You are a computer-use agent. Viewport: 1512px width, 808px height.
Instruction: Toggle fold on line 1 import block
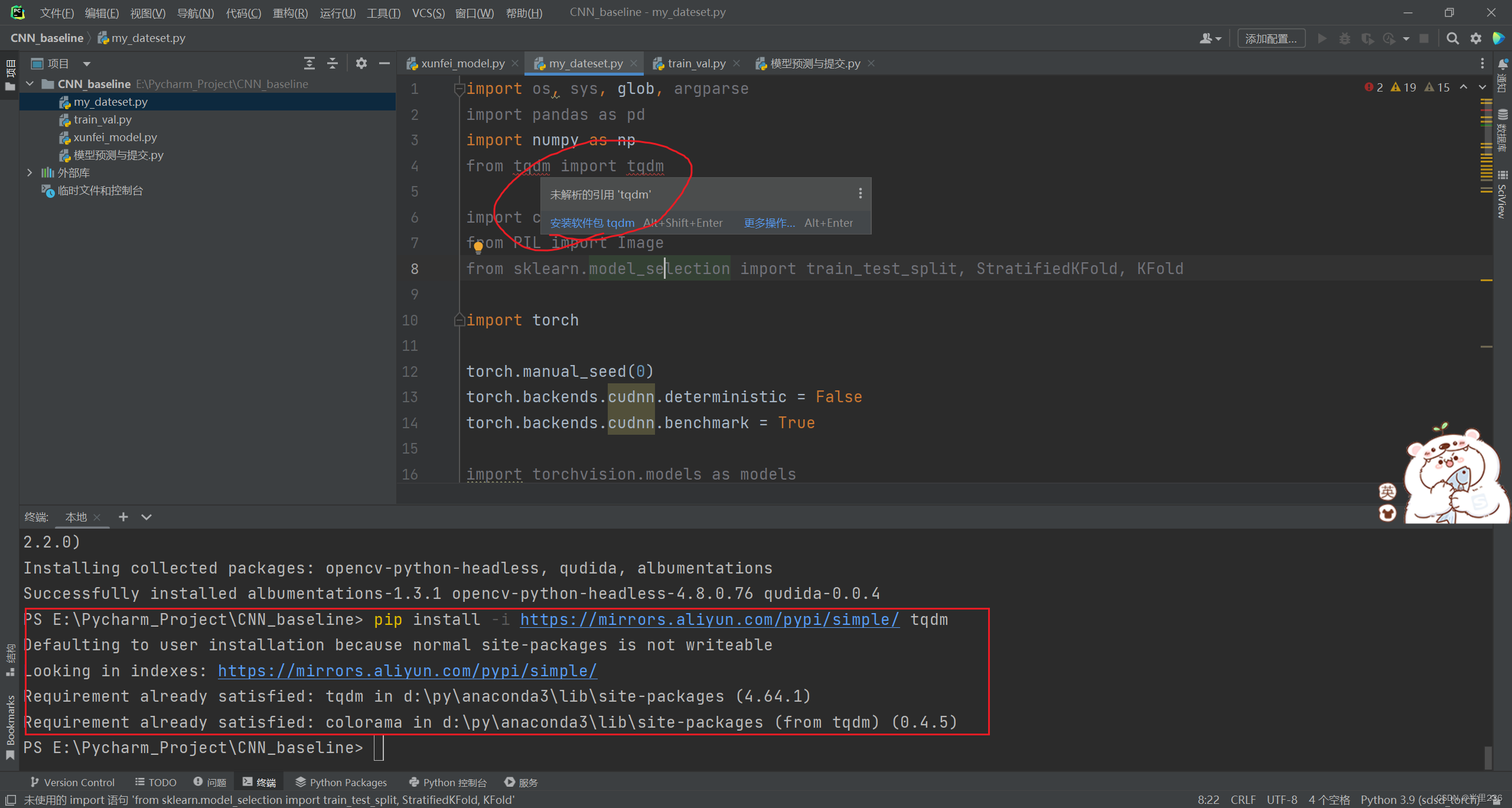[x=459, y=89]
